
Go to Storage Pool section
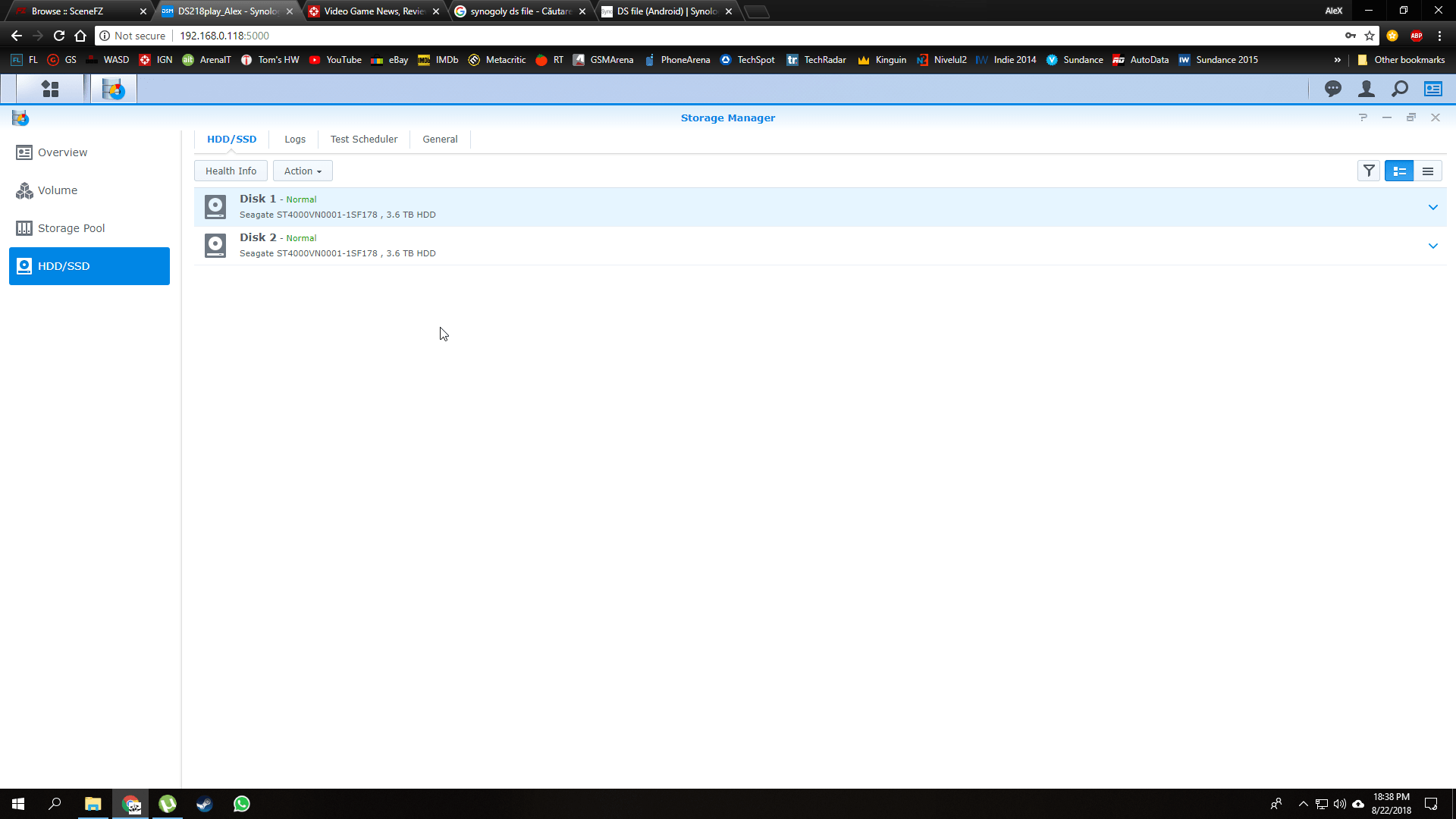[71, 228]
